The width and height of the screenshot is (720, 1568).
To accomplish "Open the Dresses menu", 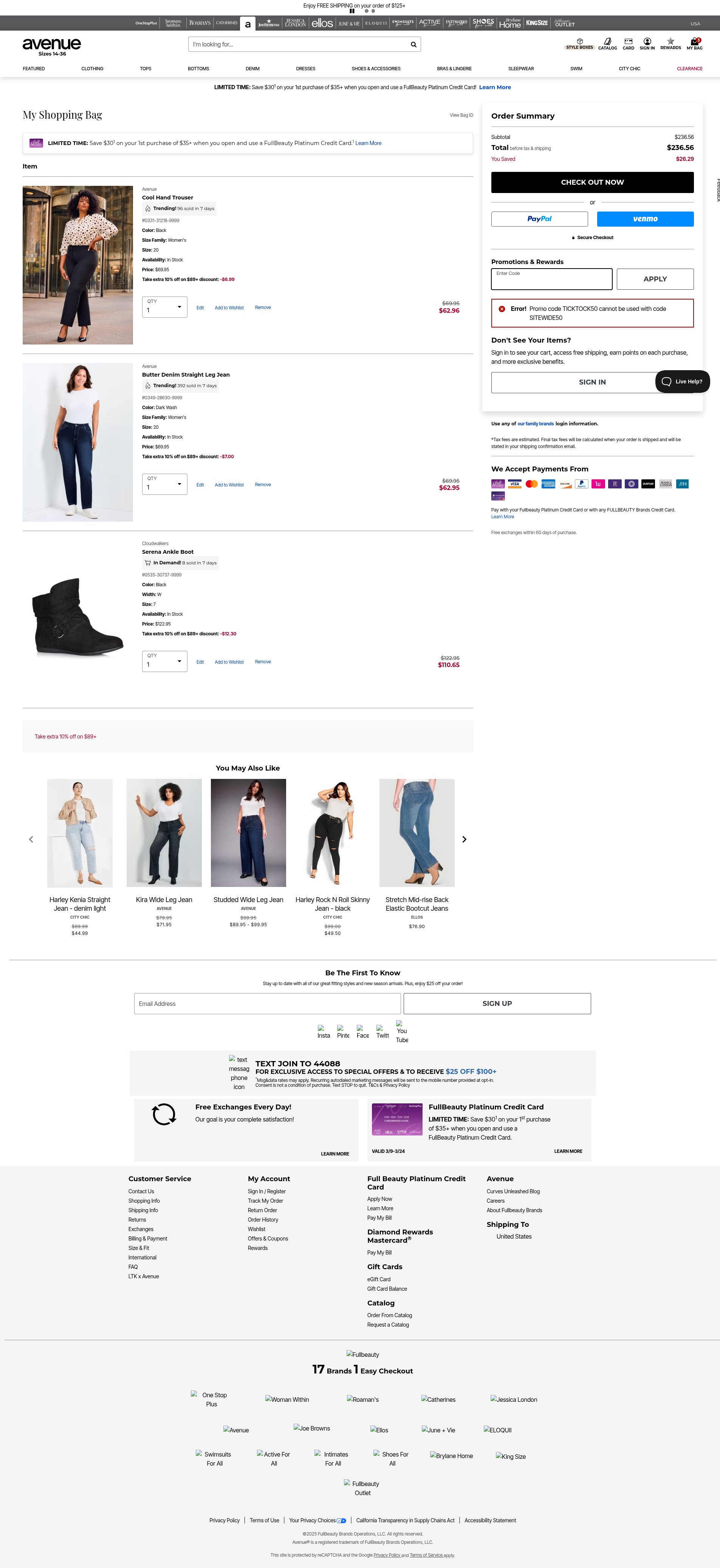I will pos(306,69).
